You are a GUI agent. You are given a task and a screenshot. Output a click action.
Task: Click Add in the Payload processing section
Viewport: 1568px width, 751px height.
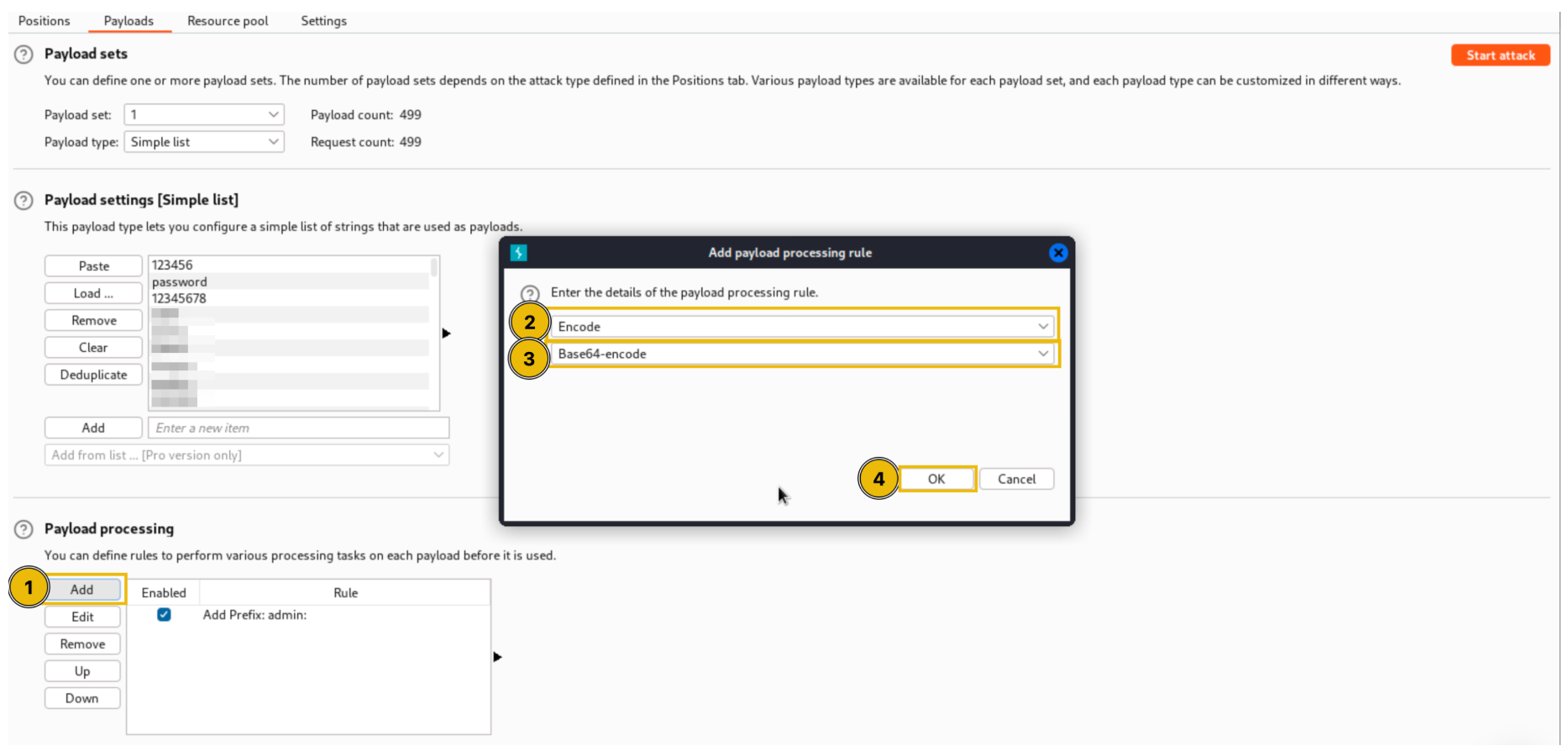82,590
